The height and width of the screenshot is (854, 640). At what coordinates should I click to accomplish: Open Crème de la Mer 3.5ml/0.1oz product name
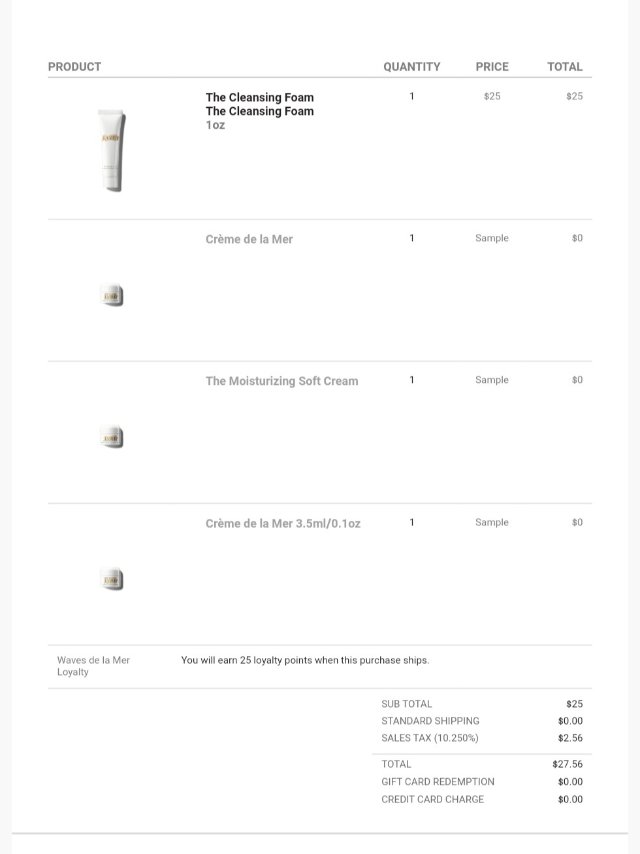coord(283,523)
